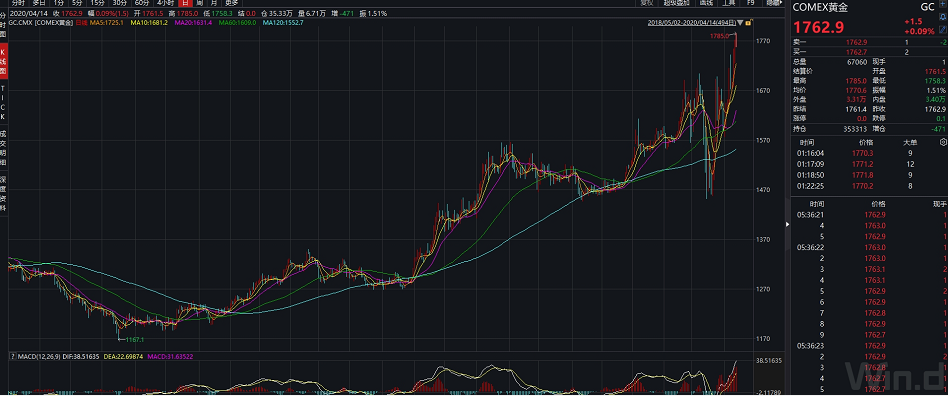
Task: Click the F9 button
Action: point(751,3)
